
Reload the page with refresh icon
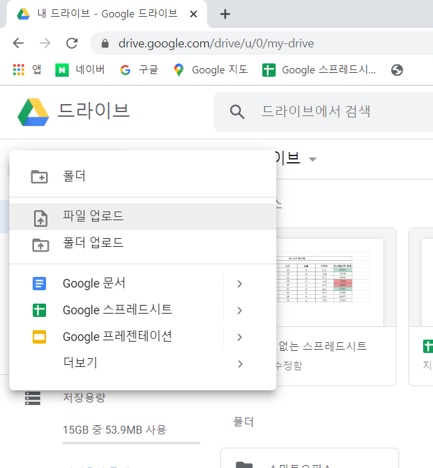(72, 43)
